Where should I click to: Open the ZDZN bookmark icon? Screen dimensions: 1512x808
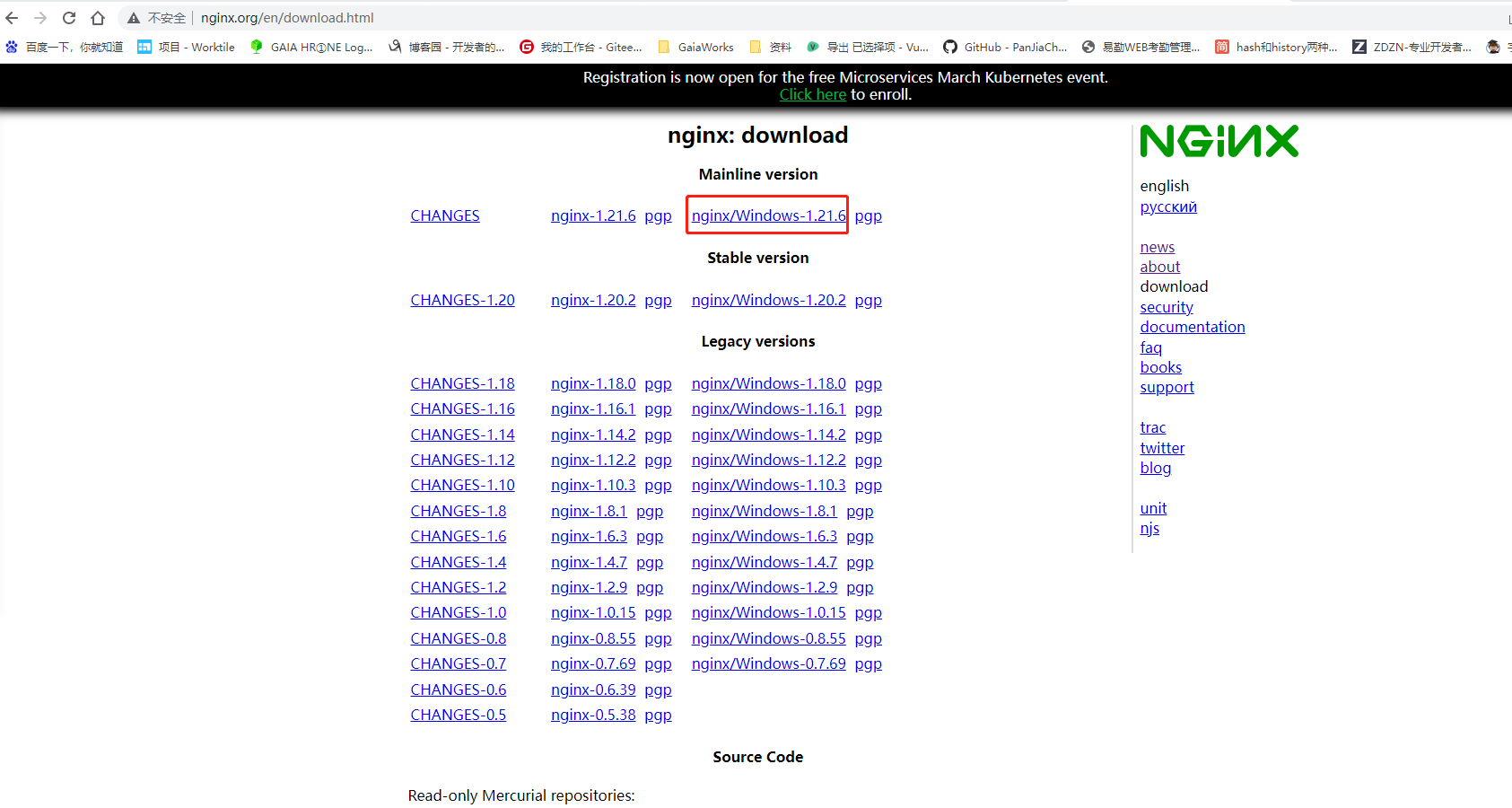(x=1359, y=47)
